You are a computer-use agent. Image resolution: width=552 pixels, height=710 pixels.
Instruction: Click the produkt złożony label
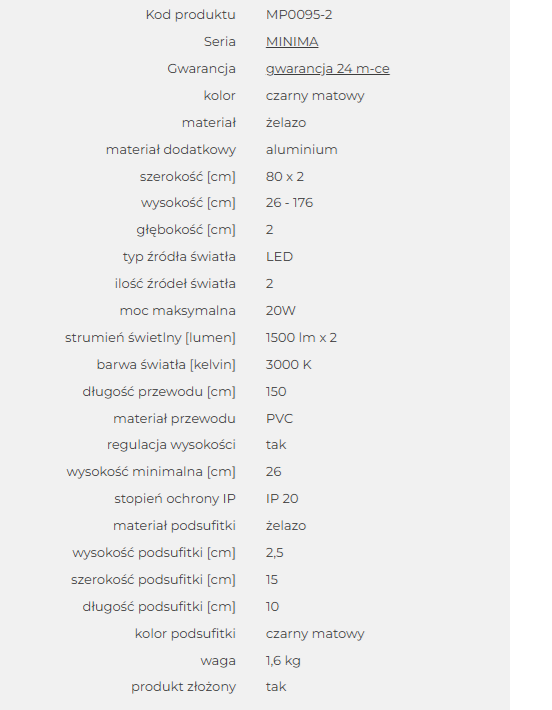[x=183, y=687]
